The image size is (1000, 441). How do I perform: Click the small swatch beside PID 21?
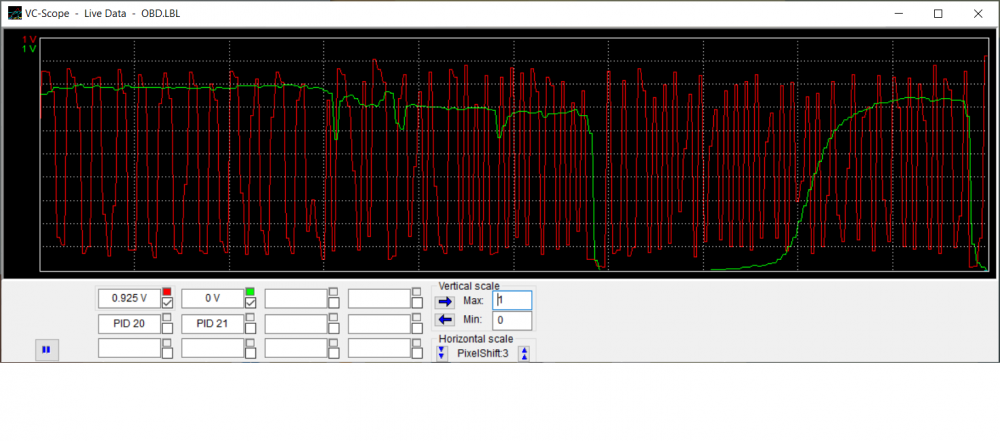[250, 317]
